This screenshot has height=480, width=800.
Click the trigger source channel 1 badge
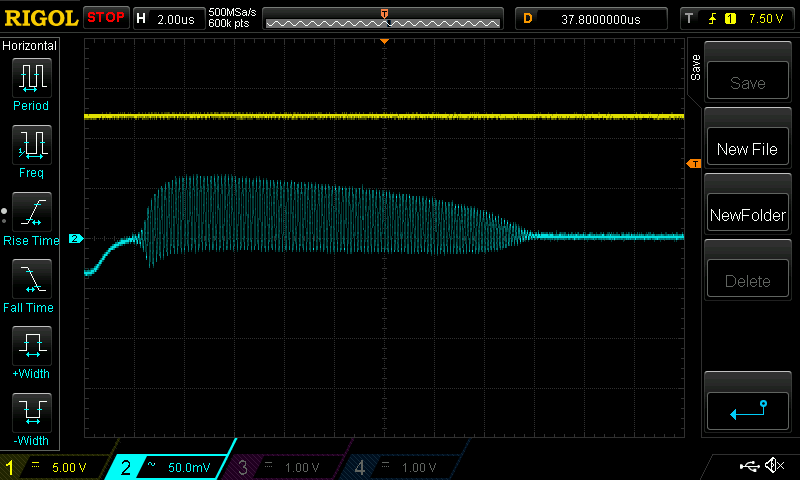(730, 19)
